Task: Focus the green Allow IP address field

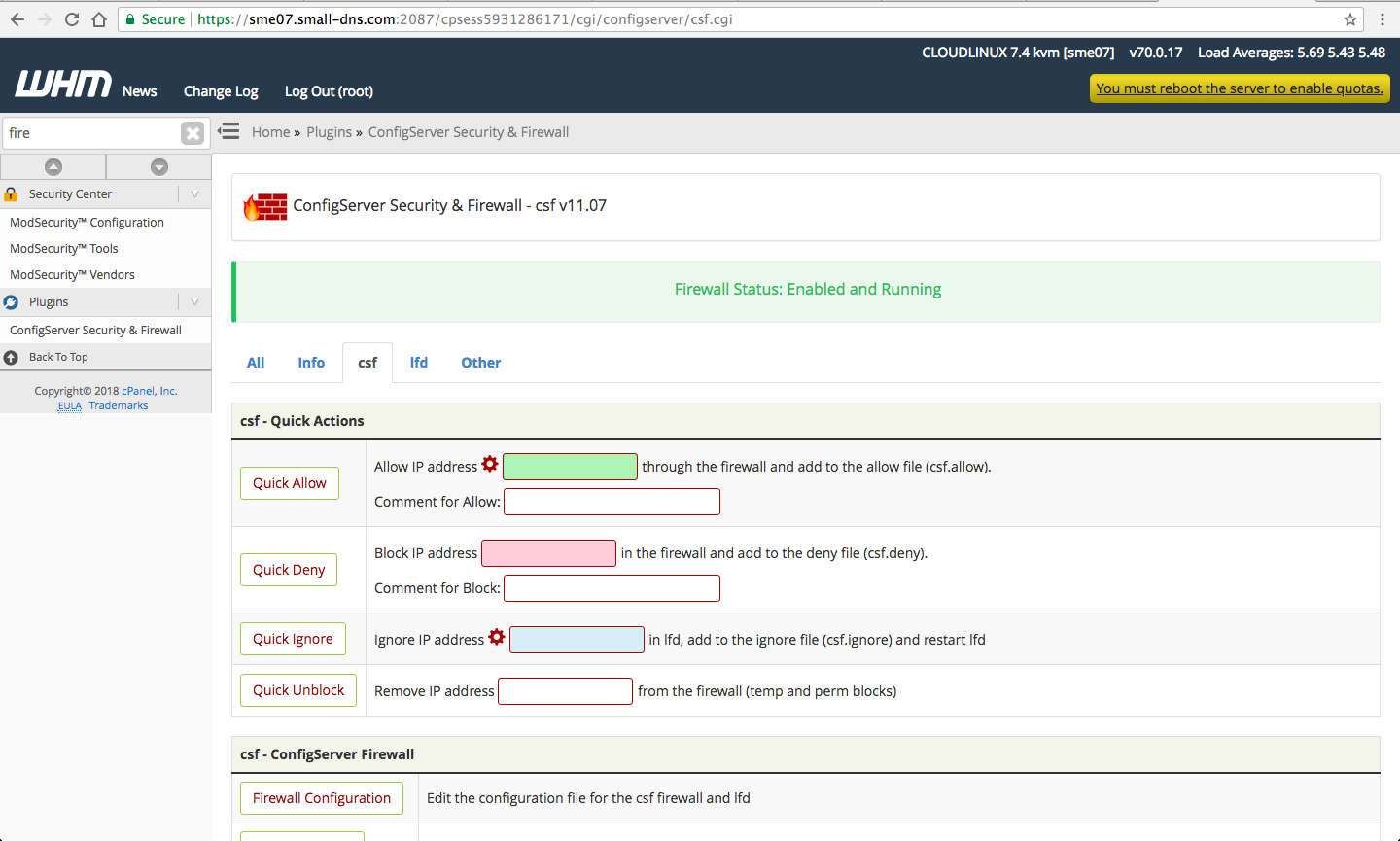Action: pyautogui.click(x=570, y=467)
